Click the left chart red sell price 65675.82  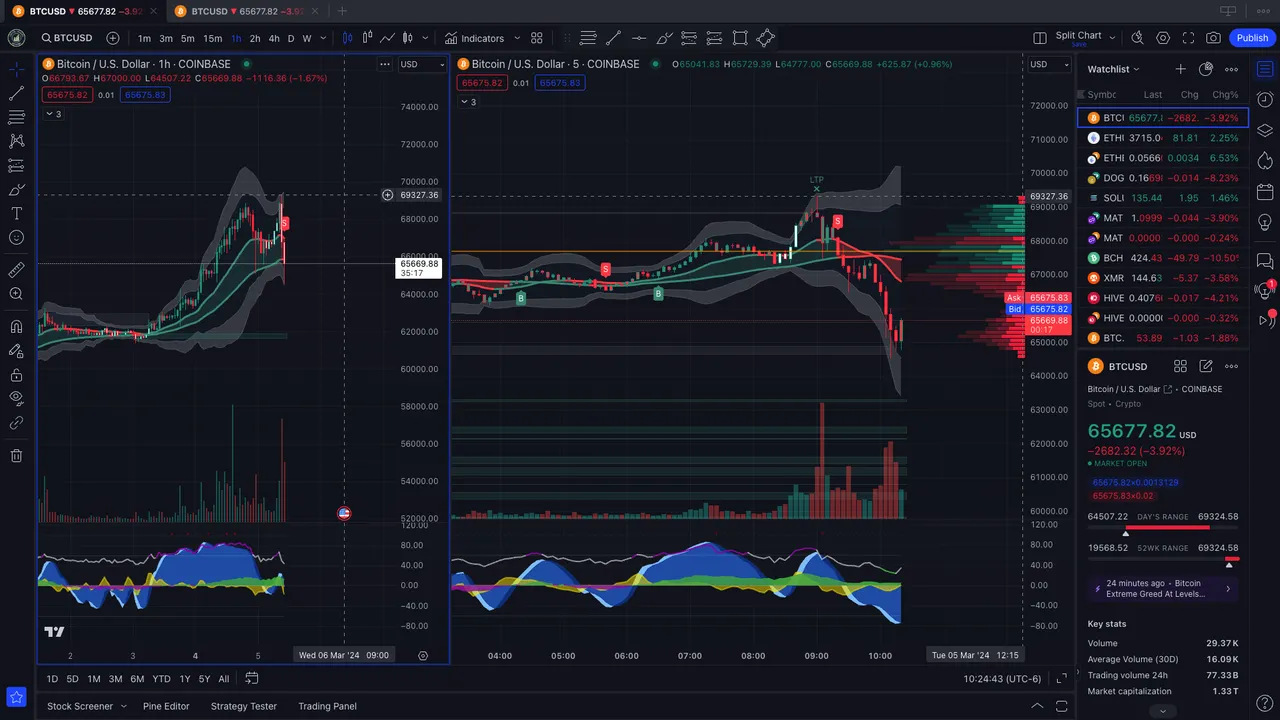[66, 95]
